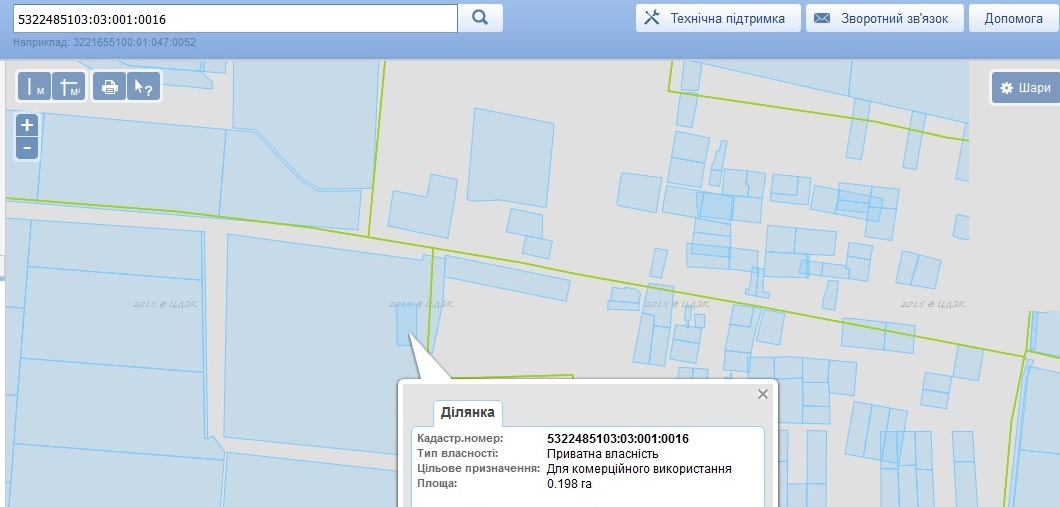
Task: Click Для комерційного використання value
Action: (640, 468)
